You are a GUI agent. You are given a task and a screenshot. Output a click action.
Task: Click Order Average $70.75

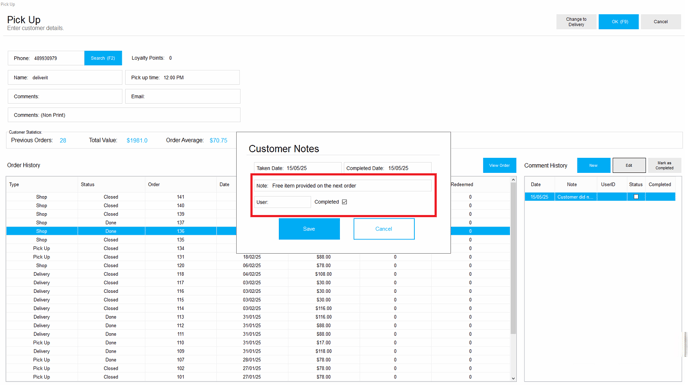click(x=219, y=140)
